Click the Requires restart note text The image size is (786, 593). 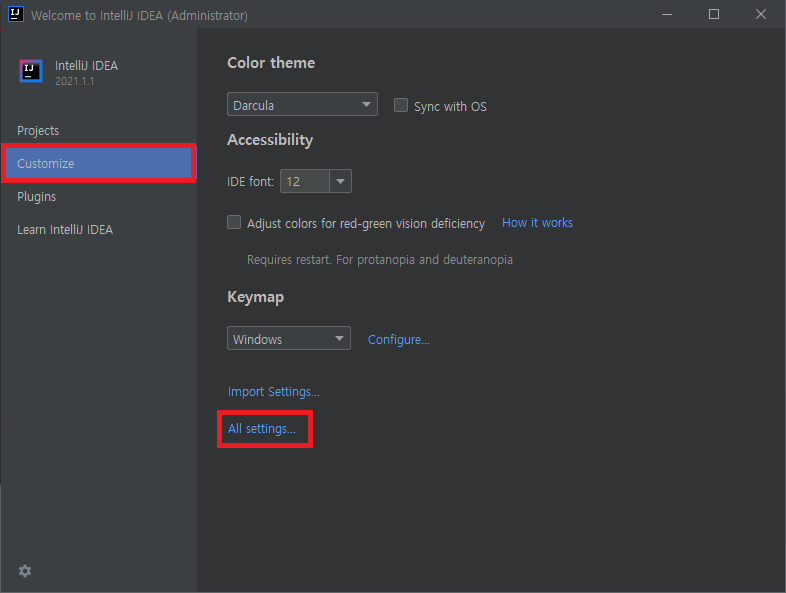click(379, 260)
